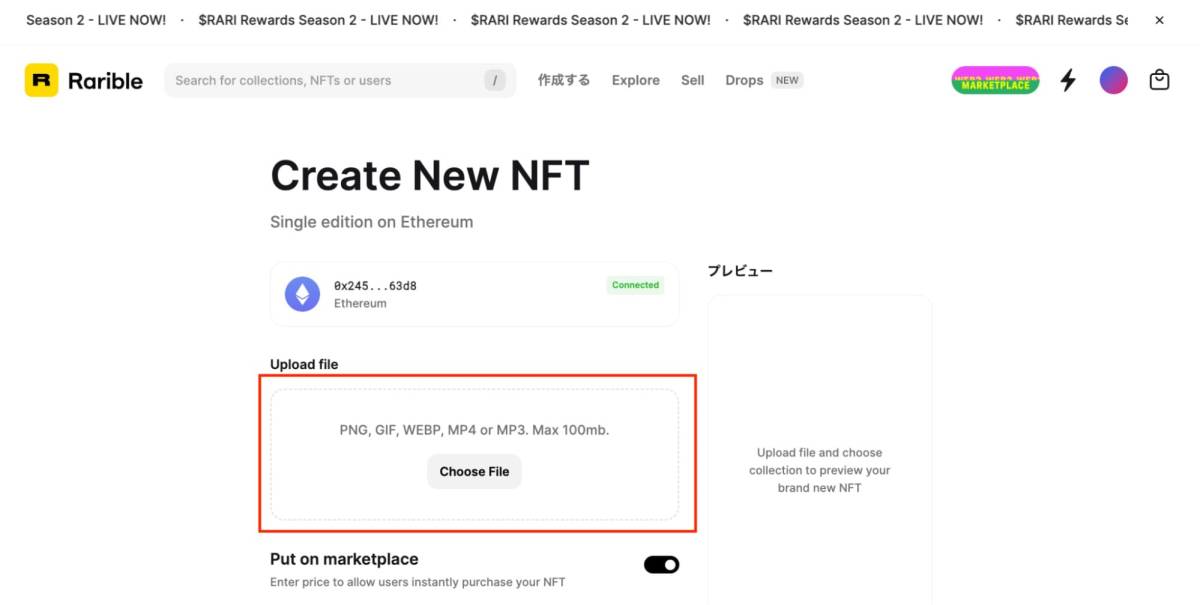Click the Connected status badge
1200x605 pixels.
click(635, 285)
